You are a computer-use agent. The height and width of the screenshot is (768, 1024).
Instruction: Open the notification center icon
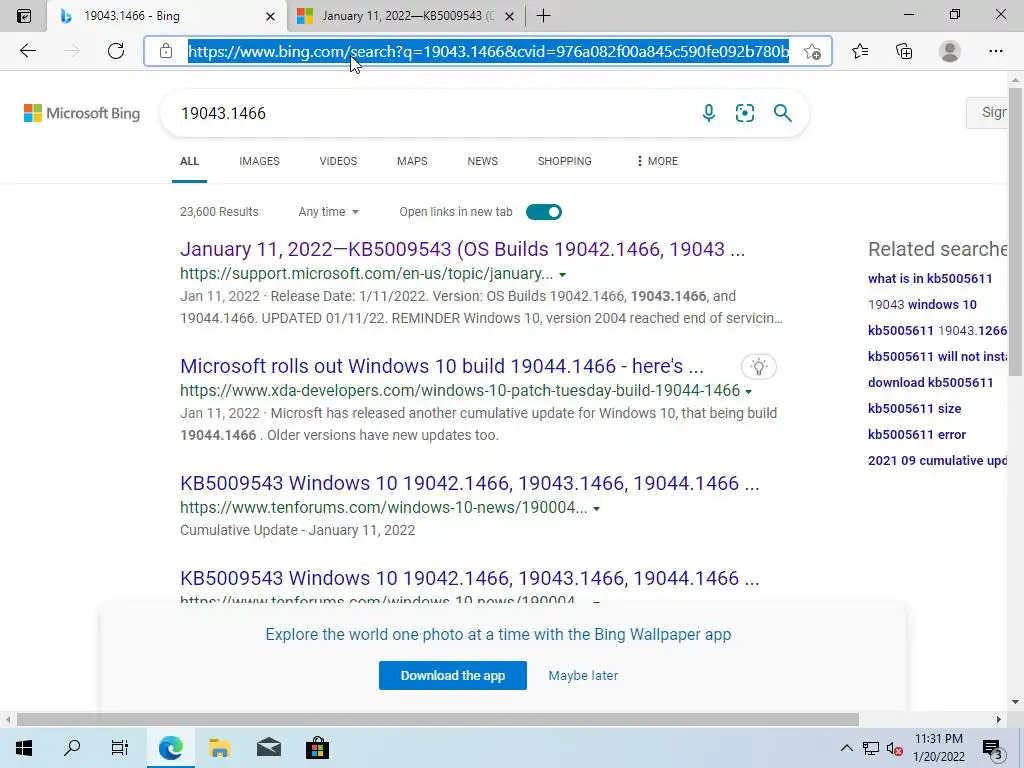pos(993,750)
